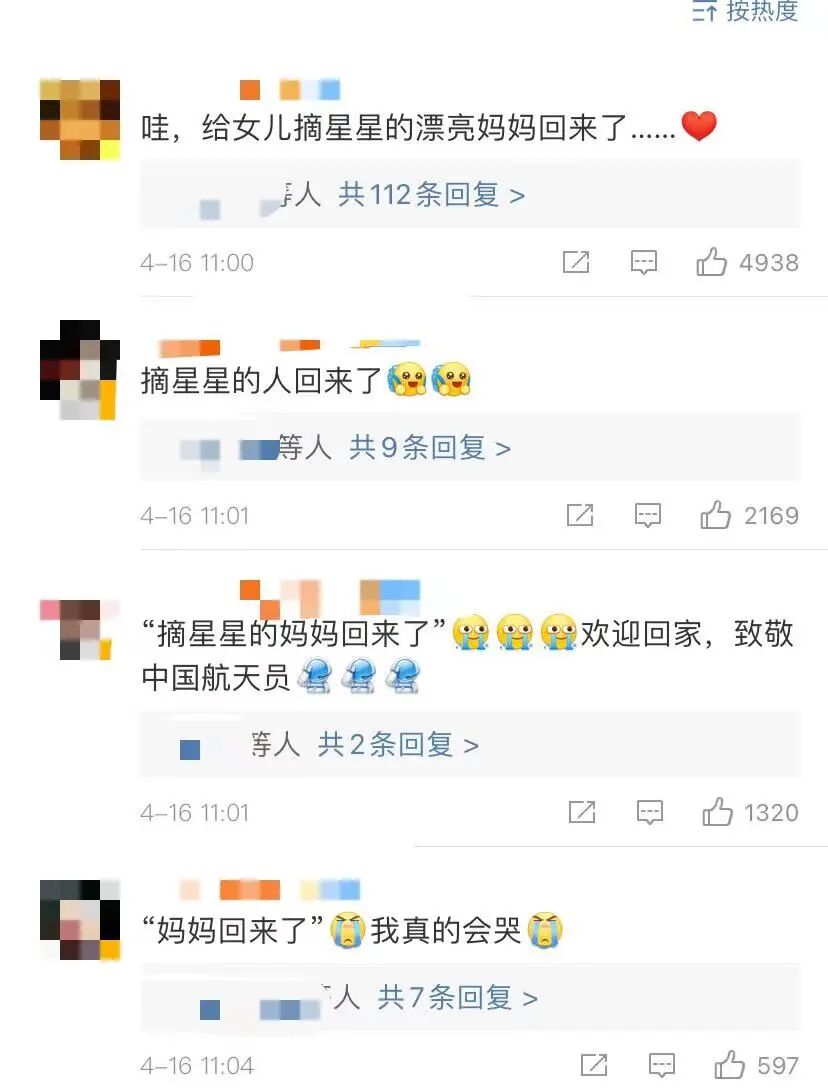Expand 共112条回复 replies

click(431, 195)
